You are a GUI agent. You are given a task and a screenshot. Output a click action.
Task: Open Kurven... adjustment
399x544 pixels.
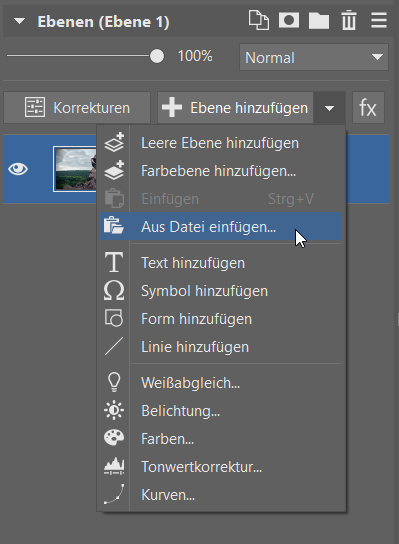click(221, 495)
